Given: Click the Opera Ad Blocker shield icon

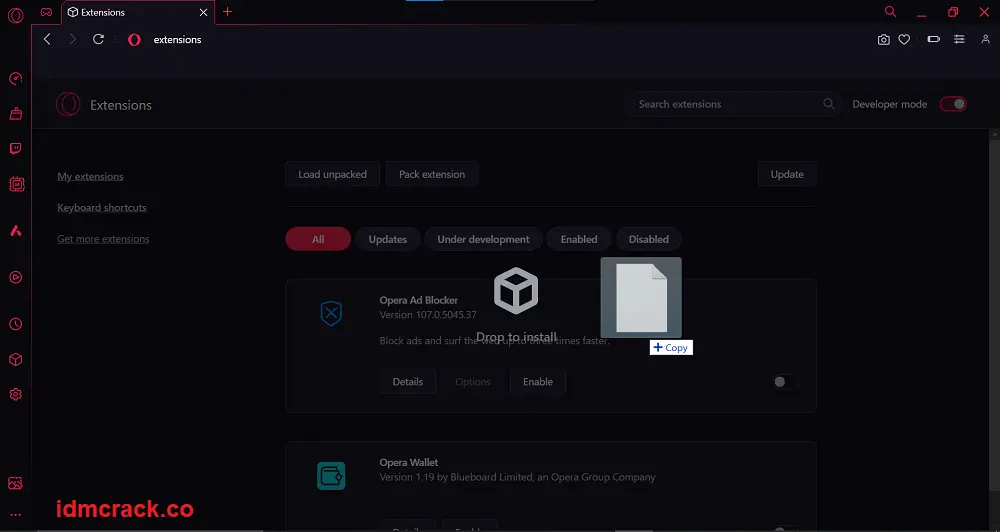Looking at the screenshot, I should pos(331,313).
